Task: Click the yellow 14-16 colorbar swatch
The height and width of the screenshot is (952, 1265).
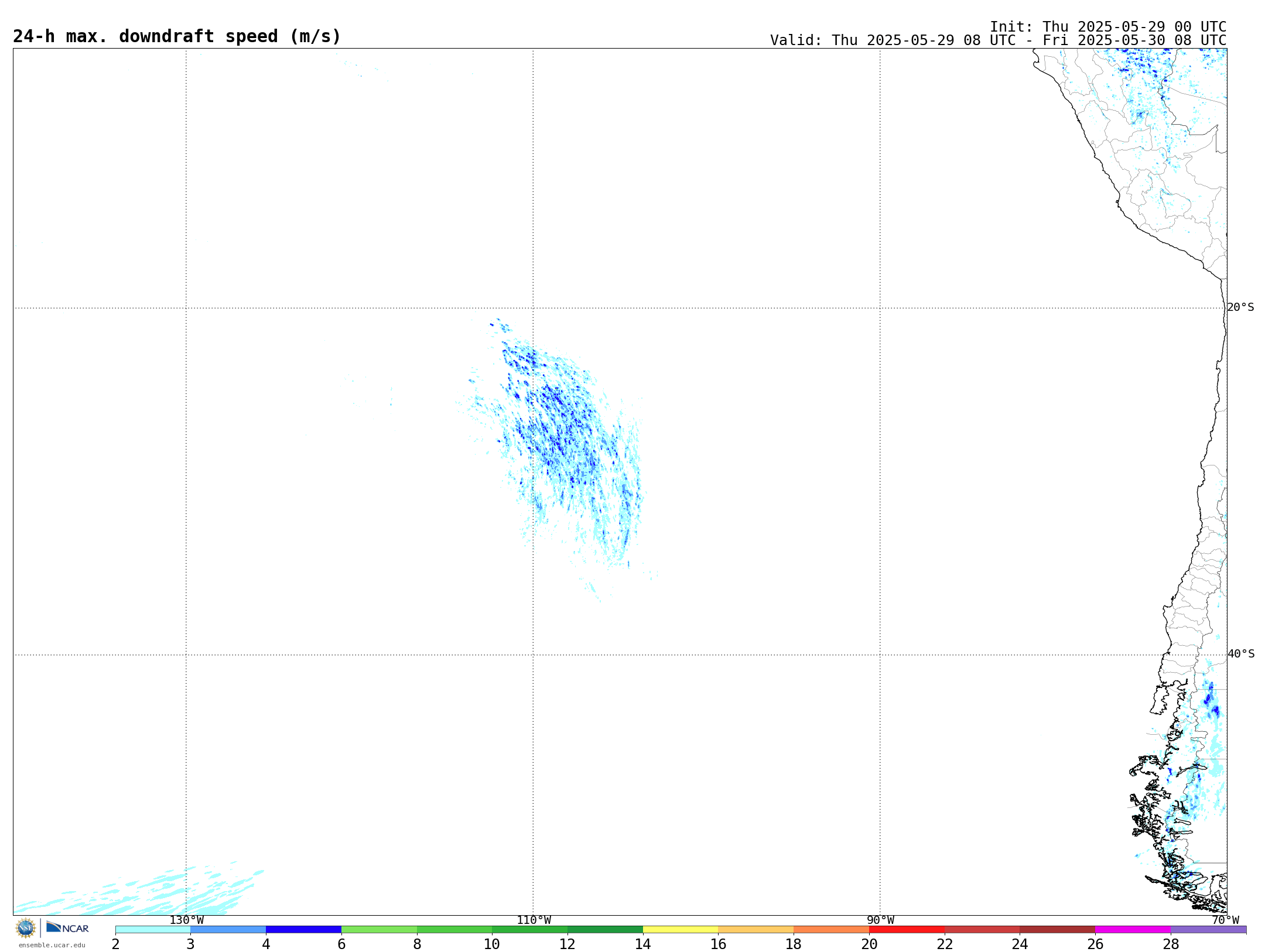Action: click(x=681, y=930)
